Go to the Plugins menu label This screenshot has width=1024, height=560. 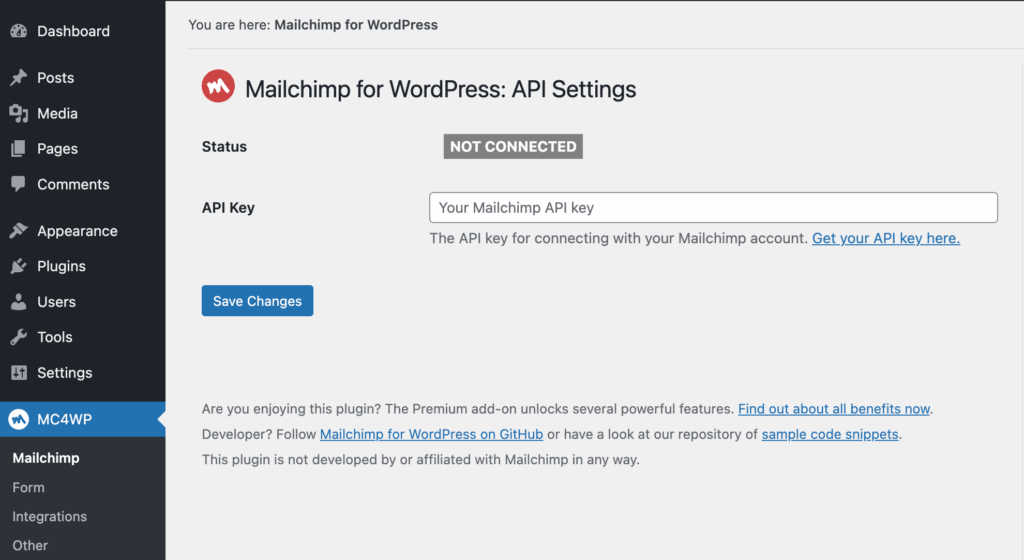coord(61,266)
